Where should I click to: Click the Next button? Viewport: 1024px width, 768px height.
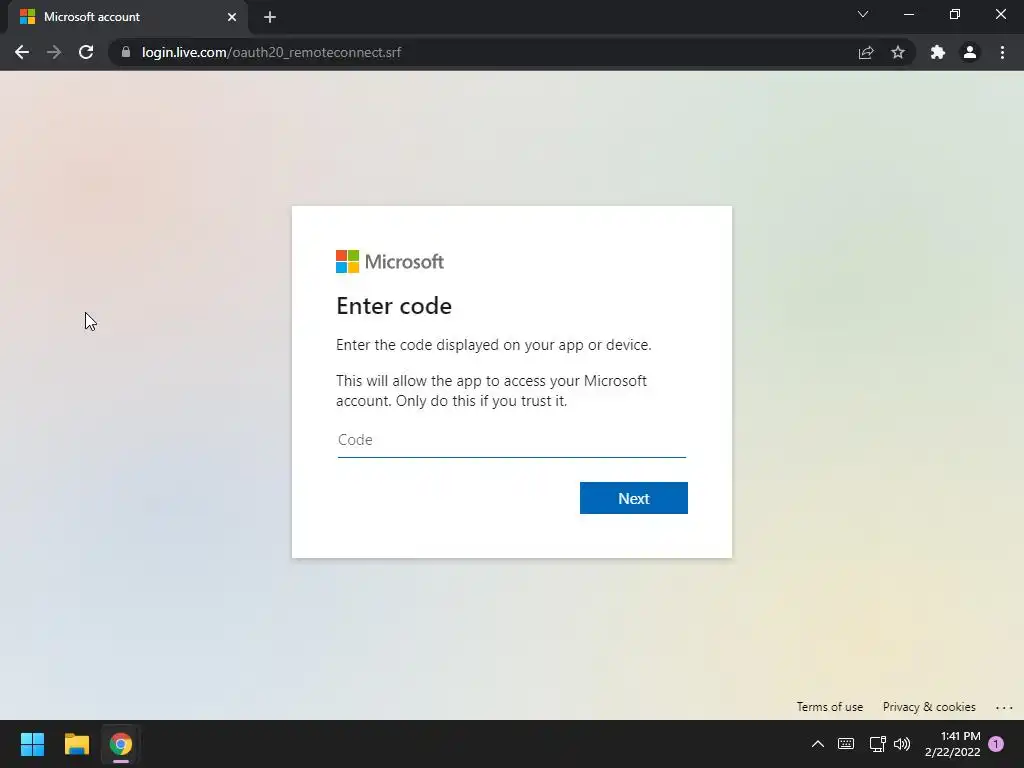pyautogui.click(x=633, y=498)
